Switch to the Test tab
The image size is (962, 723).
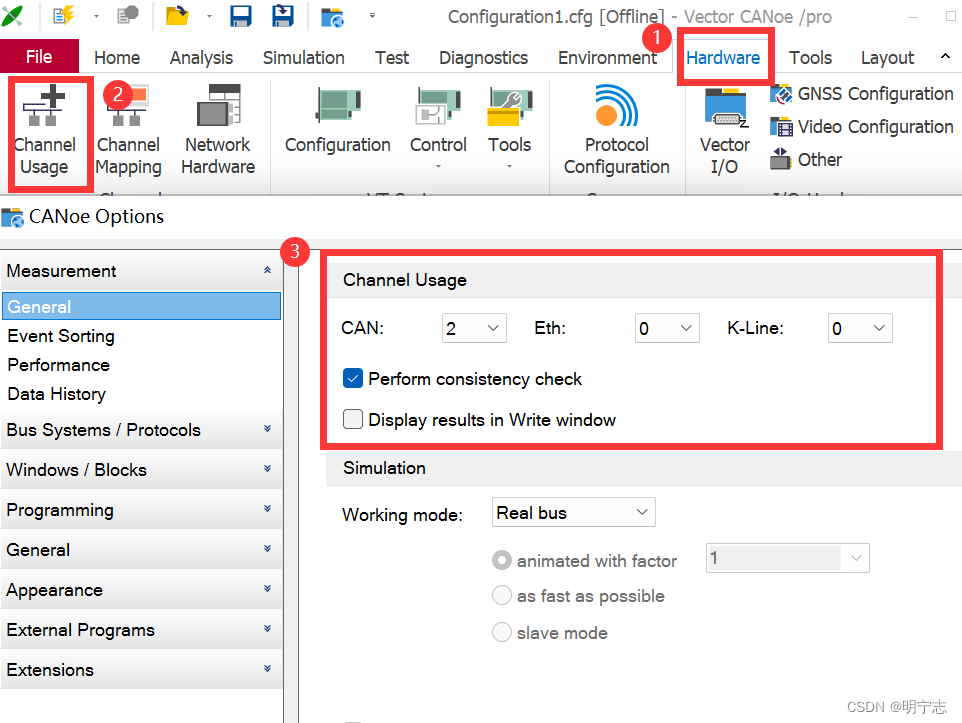click(392, 58)
